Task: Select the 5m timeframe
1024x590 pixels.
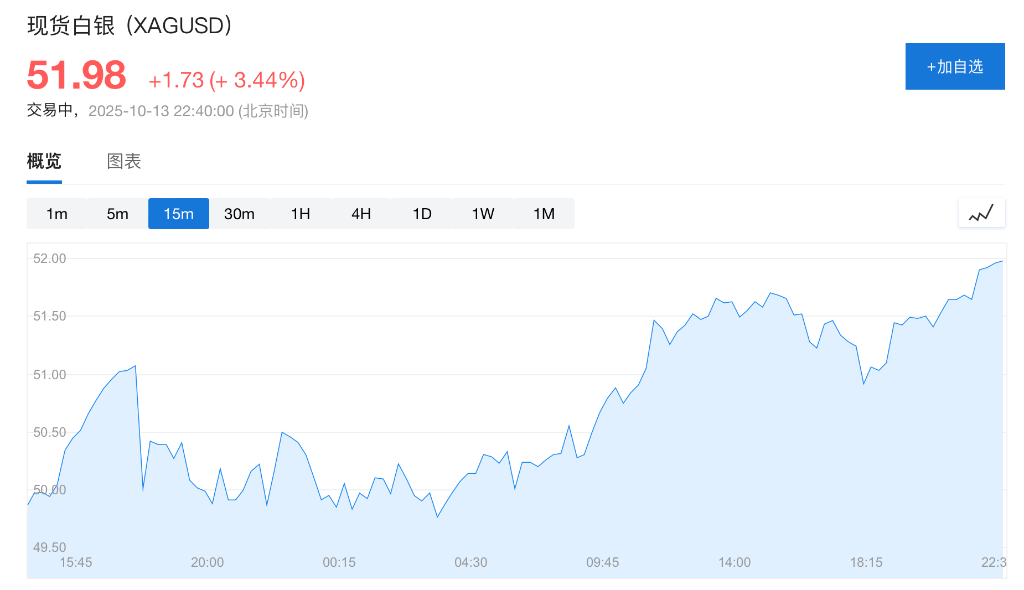Action: pos(118,213)
